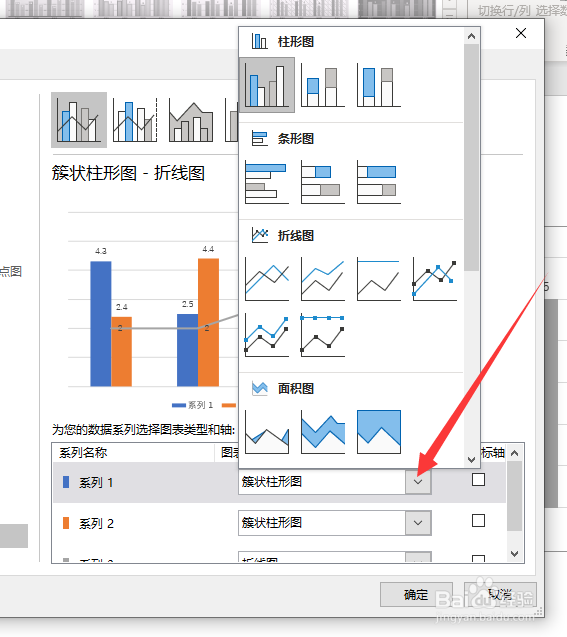The image size is (567, 637).
Task: Select the basic area chart icon
Action: coord(267,431)
